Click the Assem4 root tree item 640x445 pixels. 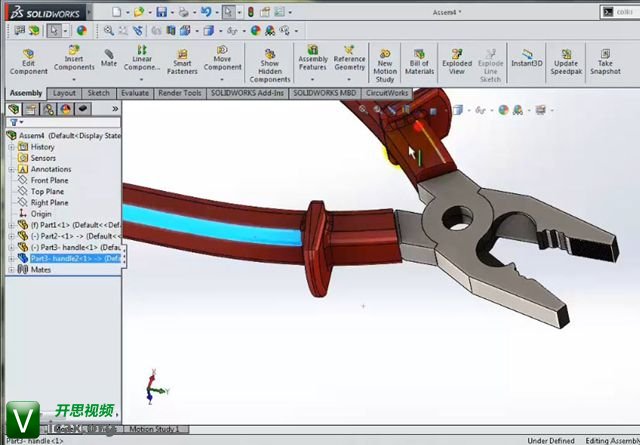pos(64,136)
